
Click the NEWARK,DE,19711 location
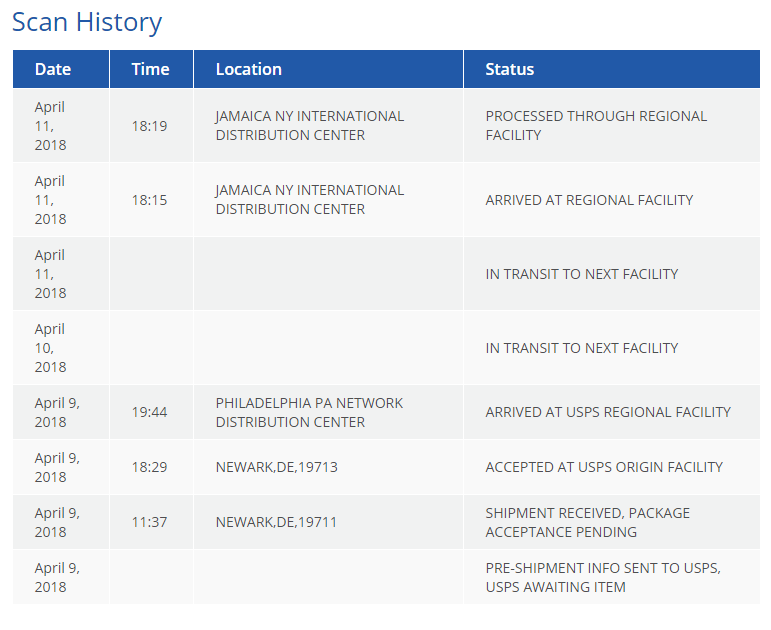pyautogui.click(x=276, y=522)
